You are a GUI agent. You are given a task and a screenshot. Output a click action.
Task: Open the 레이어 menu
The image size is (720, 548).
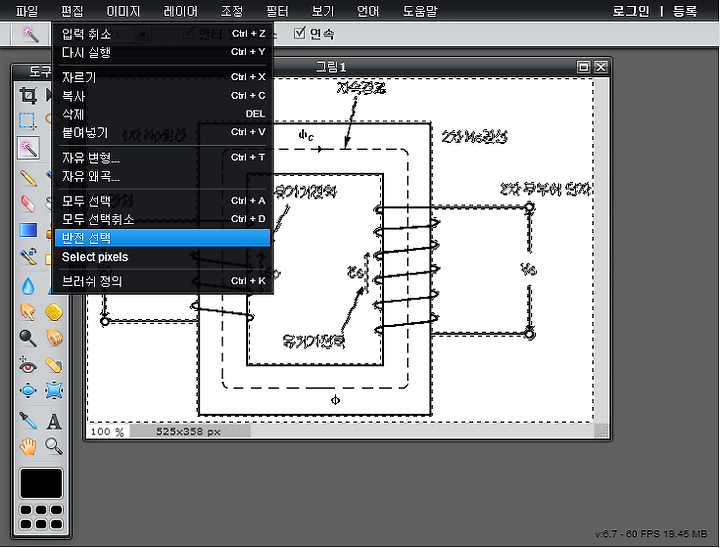click(180, 11)
